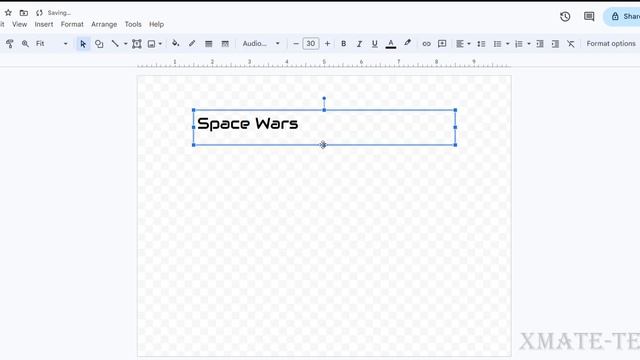This screenshot has height=360, width=640.
Task: Star this document
Action: [x=8, y=13]
